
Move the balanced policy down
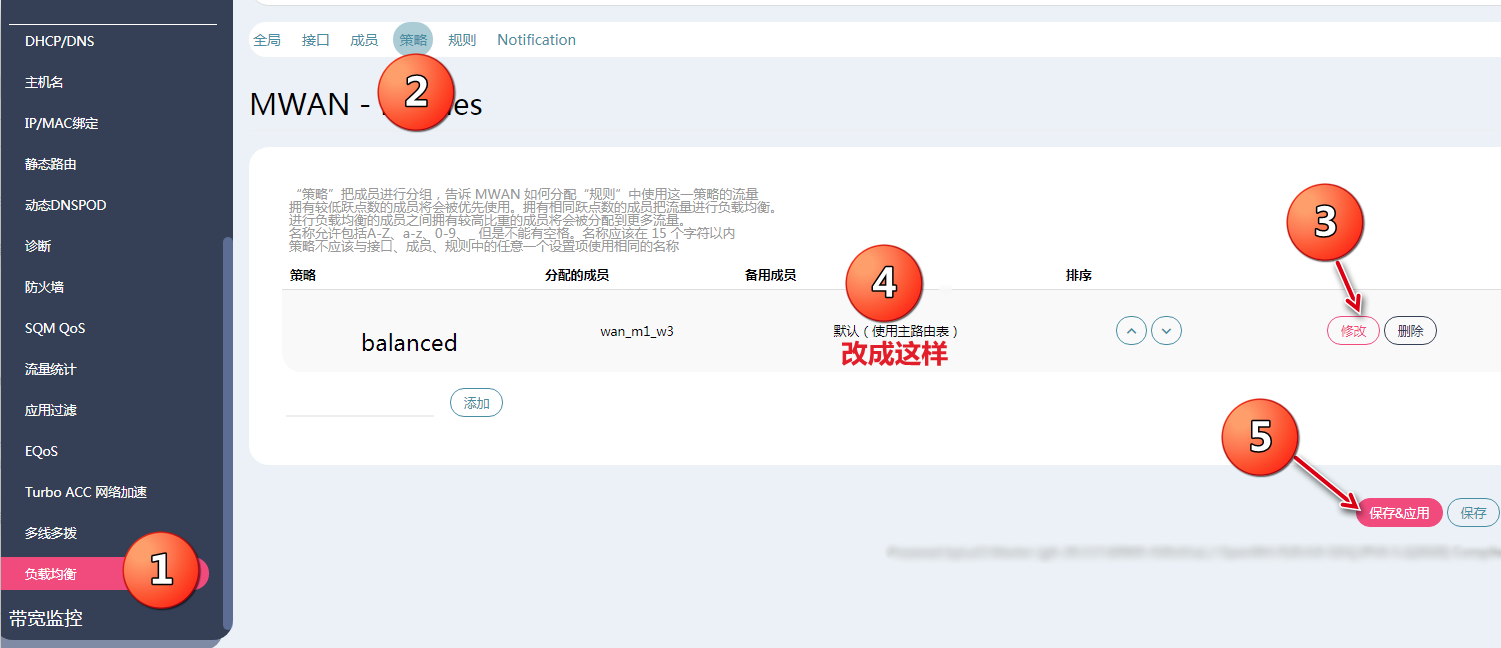click(1167, 330)
